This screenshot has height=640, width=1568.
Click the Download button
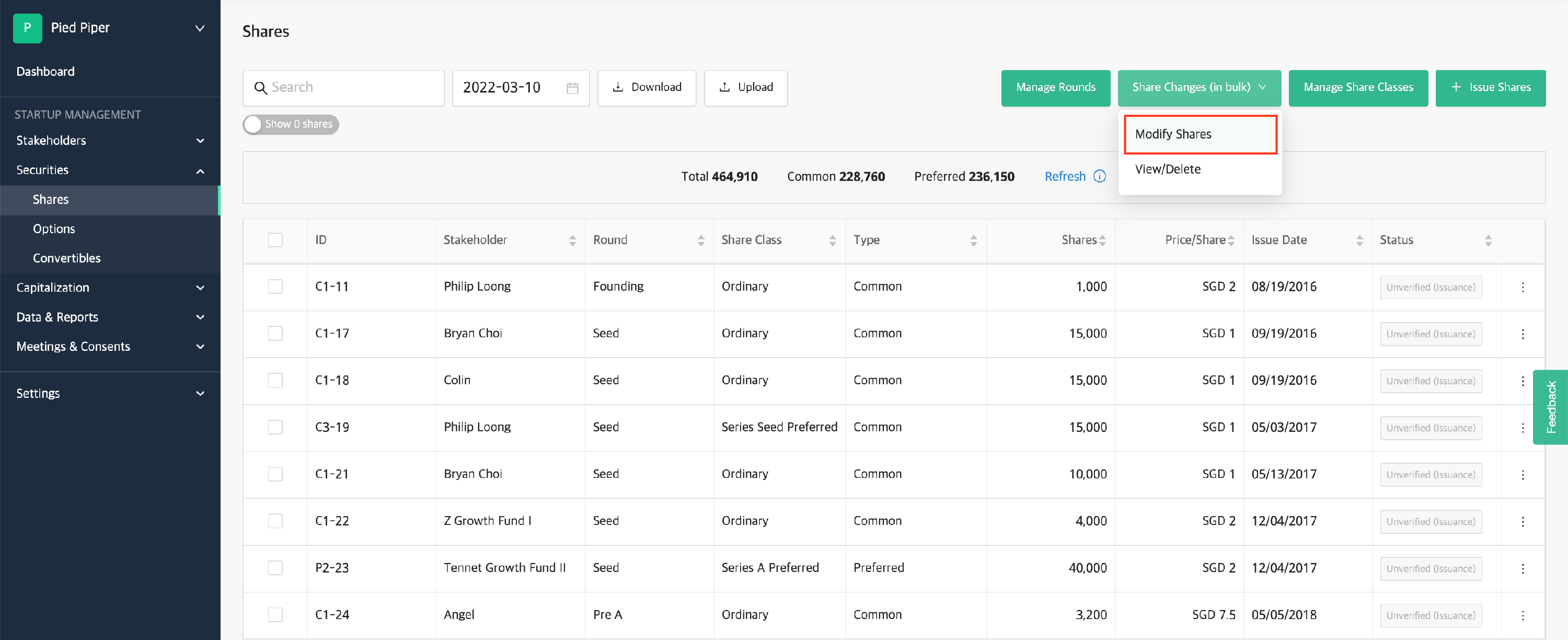pos(647,88)
